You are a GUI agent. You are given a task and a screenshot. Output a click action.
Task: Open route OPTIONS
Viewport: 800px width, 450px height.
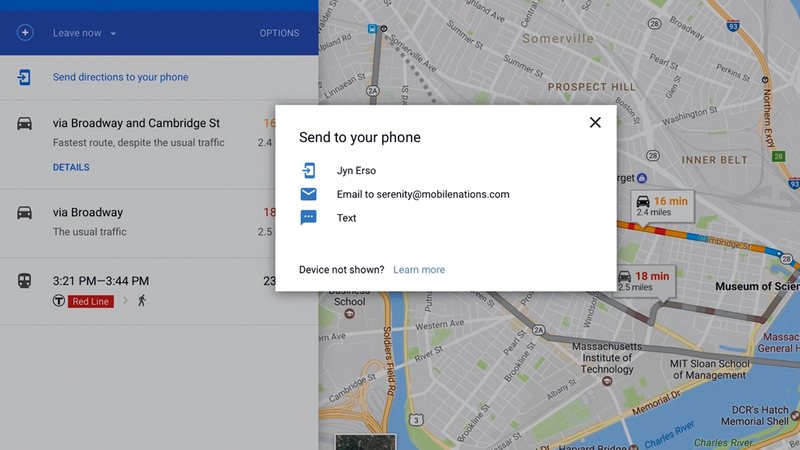(x=279, y=33)
